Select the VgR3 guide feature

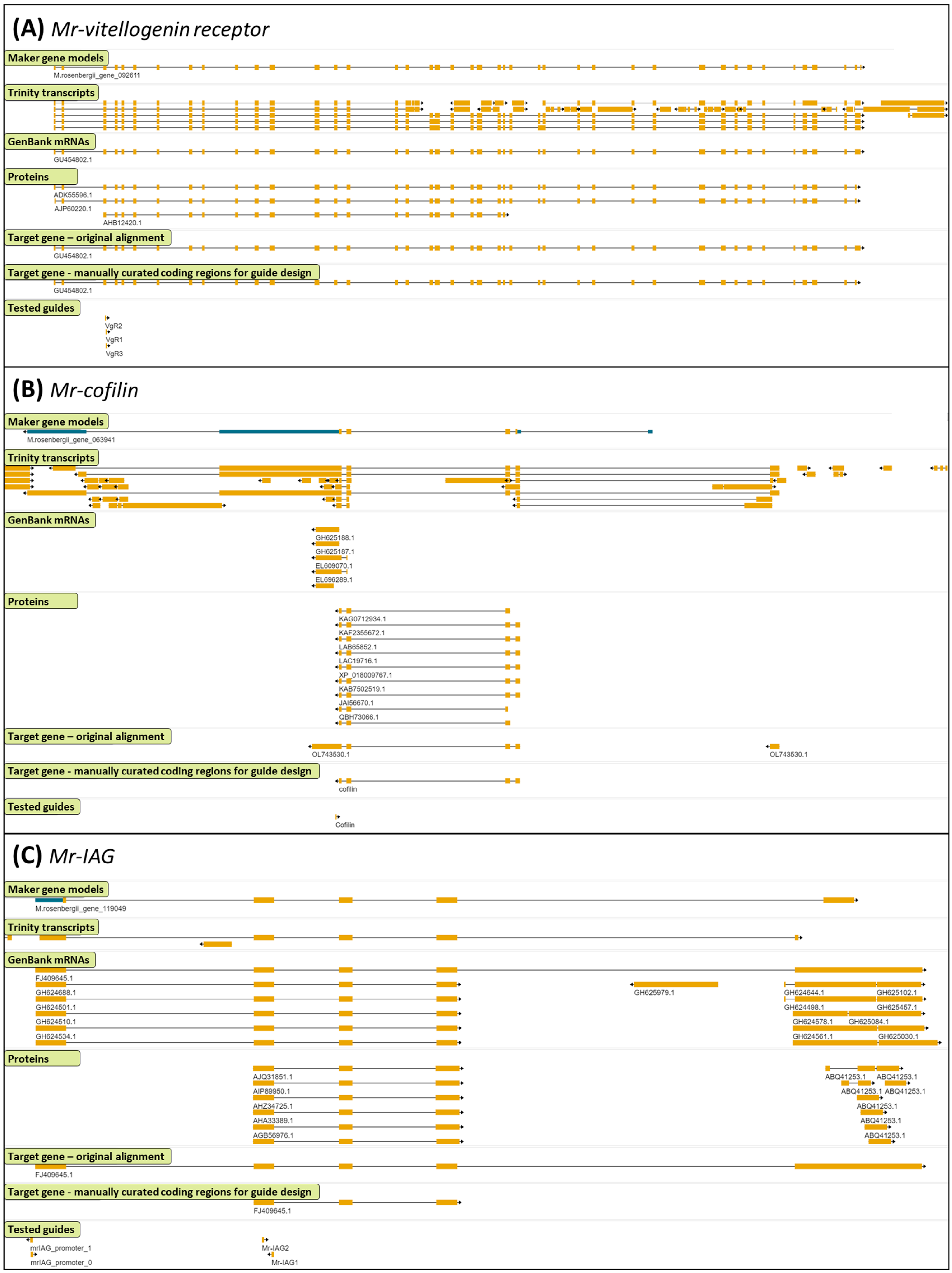[108, 346]
